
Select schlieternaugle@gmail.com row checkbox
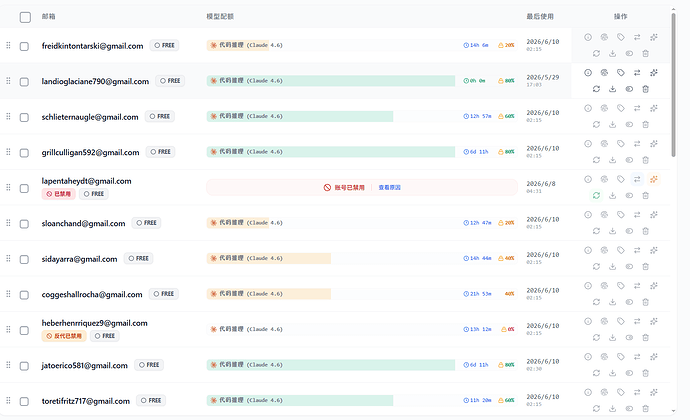tap(24, 118)
